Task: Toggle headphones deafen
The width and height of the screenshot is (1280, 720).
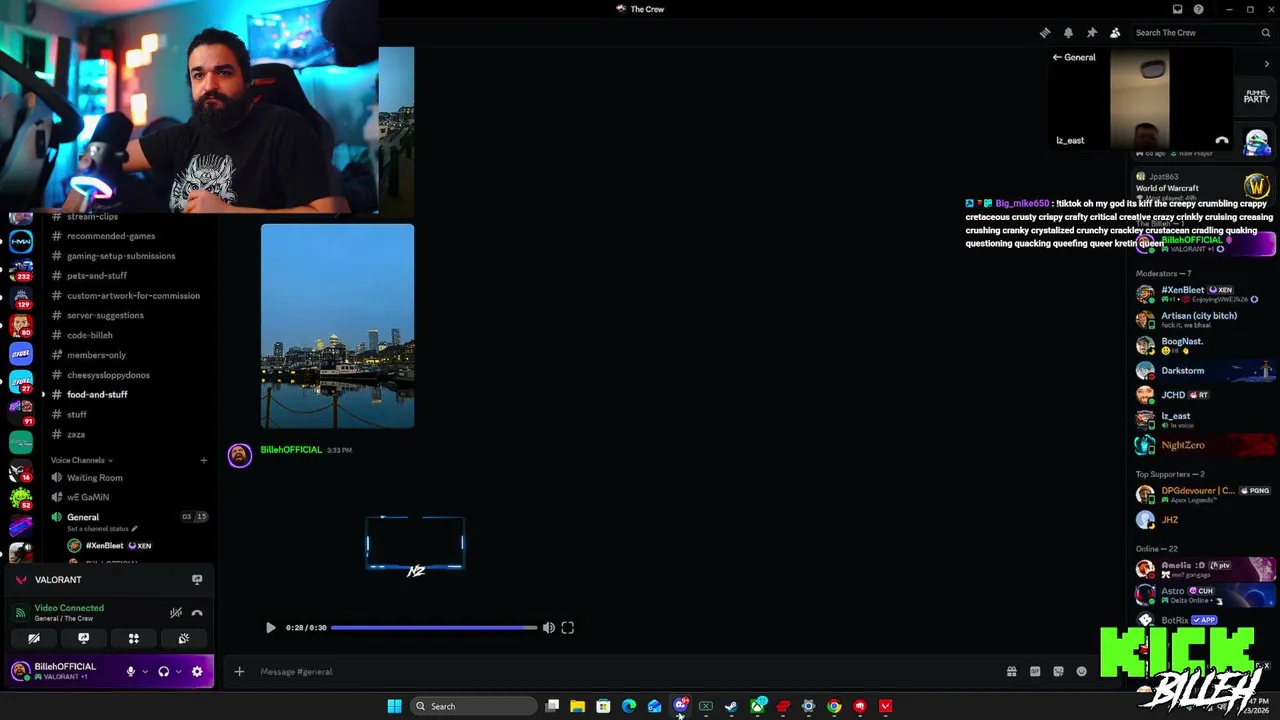Action: pyautogui.click(x=164, y=672)
